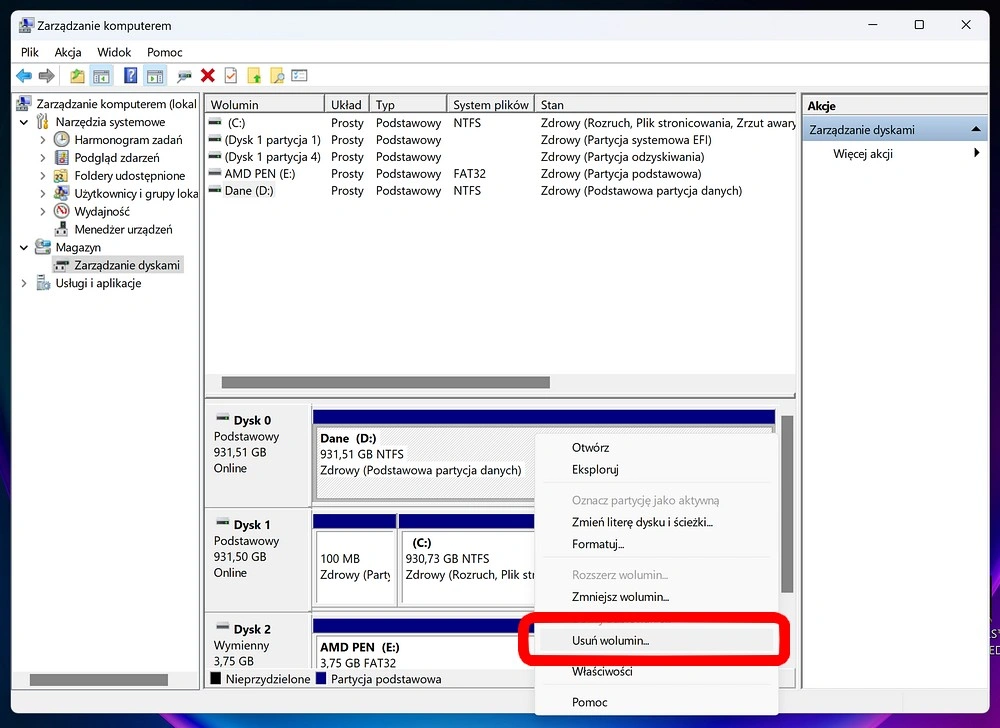Image resolution: width=1000 pixels, height=728 pixels.
Task: Open Help via the blue question mark icon
Action: tap(131, 76)
